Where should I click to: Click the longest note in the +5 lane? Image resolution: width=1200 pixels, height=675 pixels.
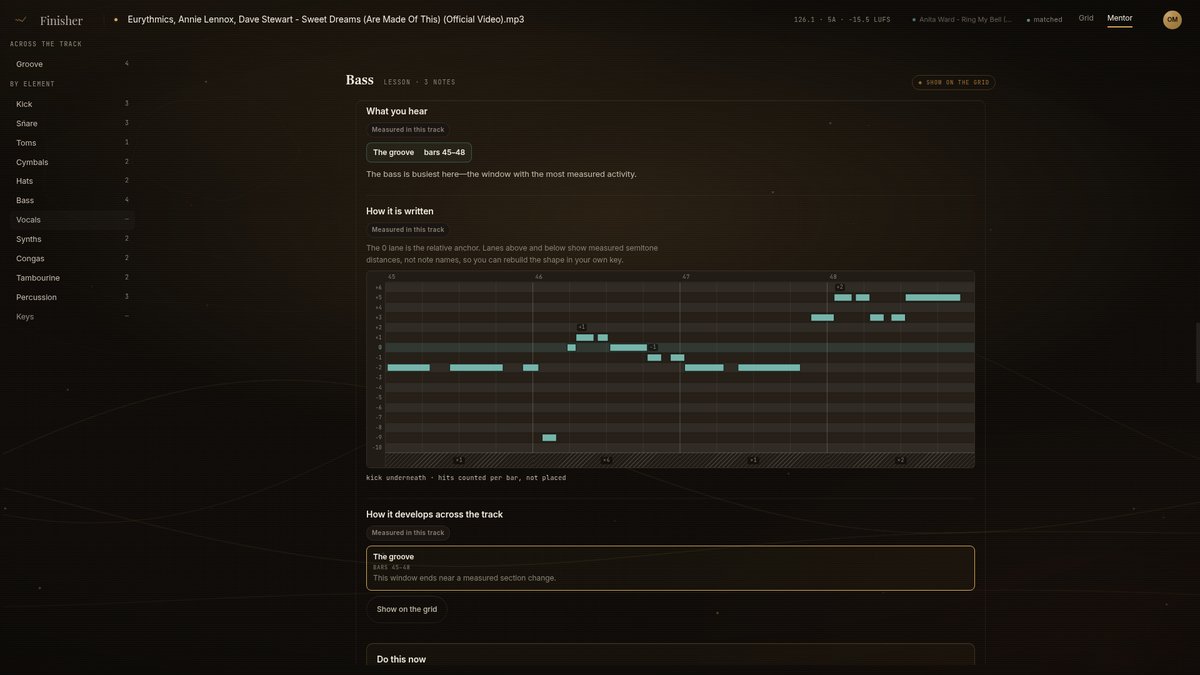click(933, 297)
